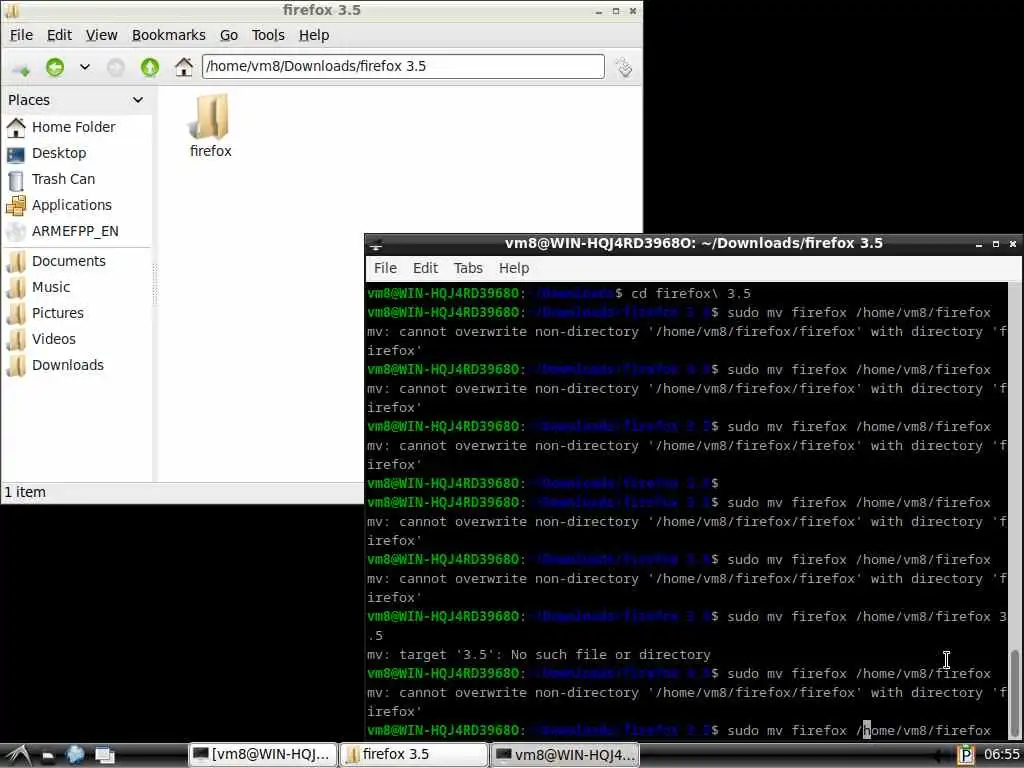Launch the file manager icon on taskbar
1024x768 pixels.
click(48, 756)
